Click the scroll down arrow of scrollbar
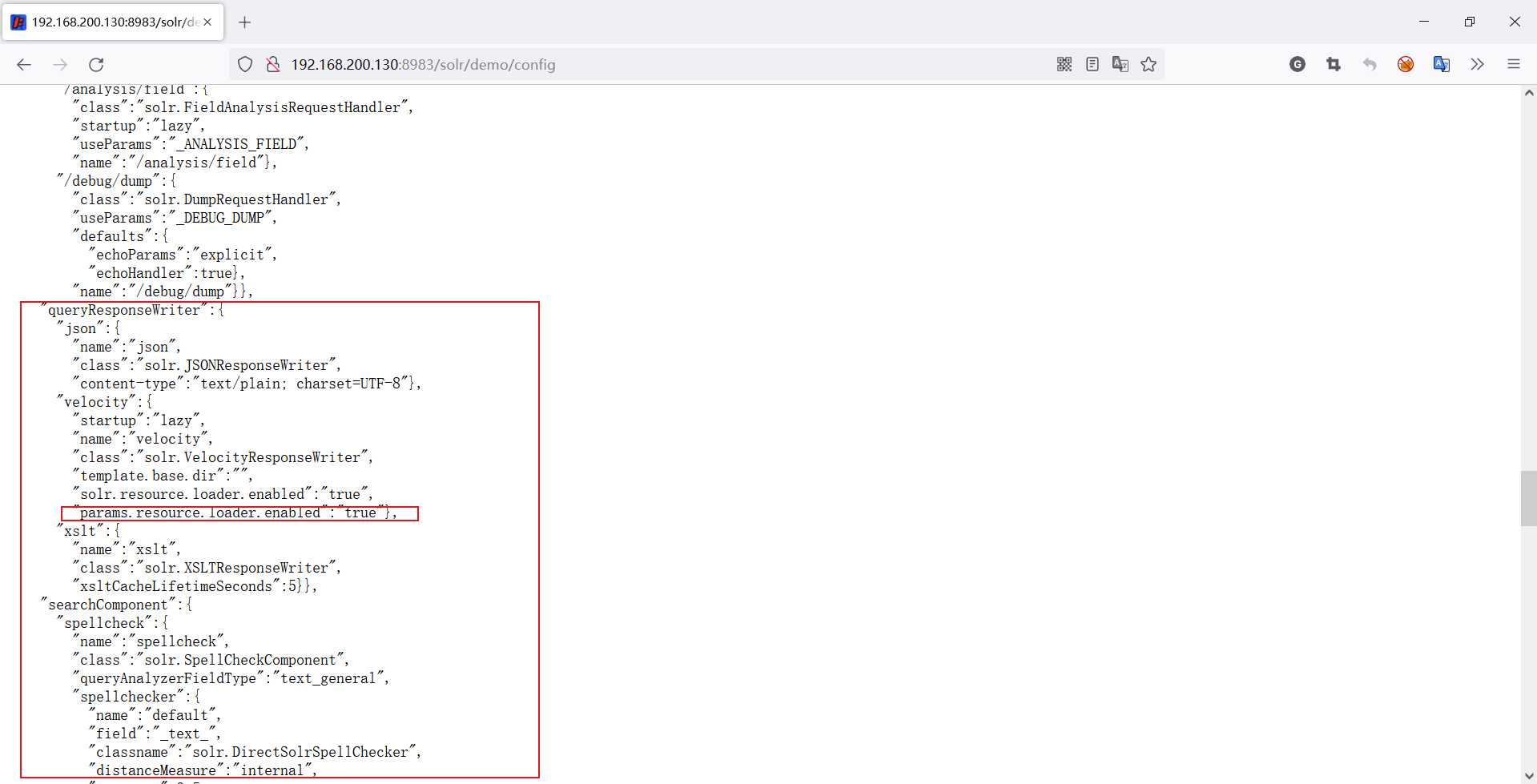1537x784 pixels. pos(1529,776)
